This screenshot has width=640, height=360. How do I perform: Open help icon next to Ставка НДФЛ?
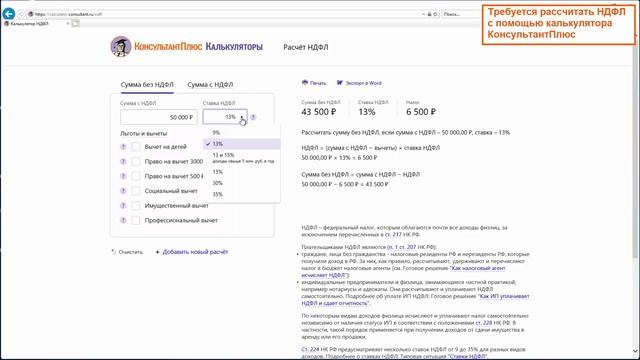[x=253, y=117]
